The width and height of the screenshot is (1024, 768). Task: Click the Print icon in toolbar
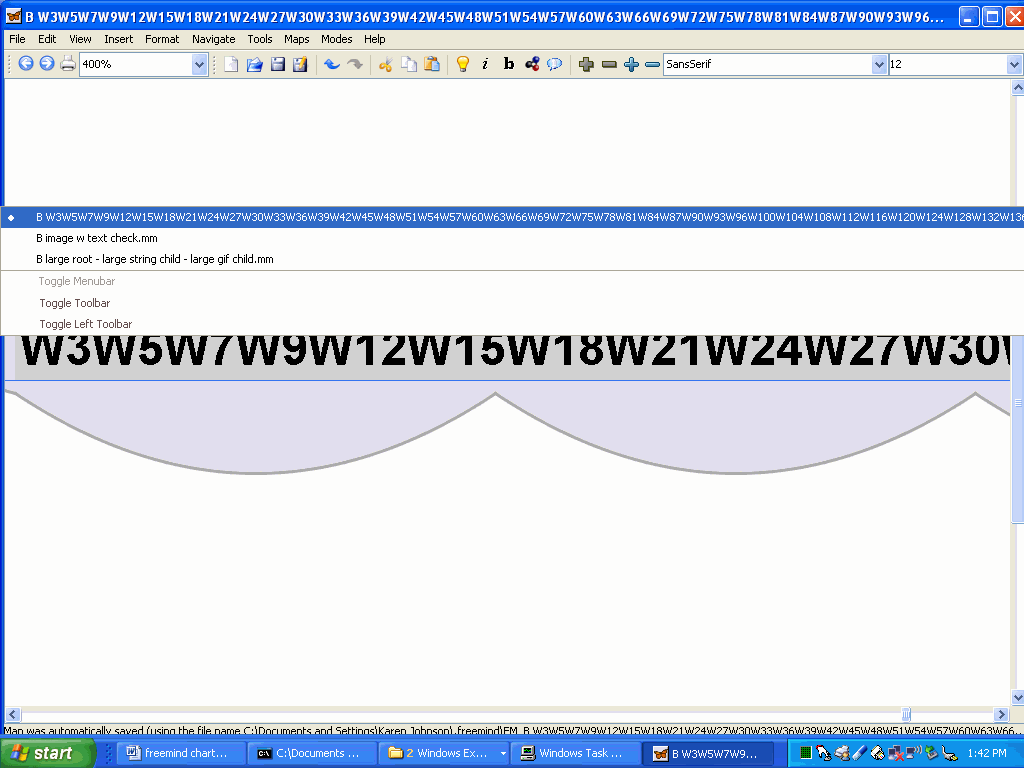[x=68, y=64]
